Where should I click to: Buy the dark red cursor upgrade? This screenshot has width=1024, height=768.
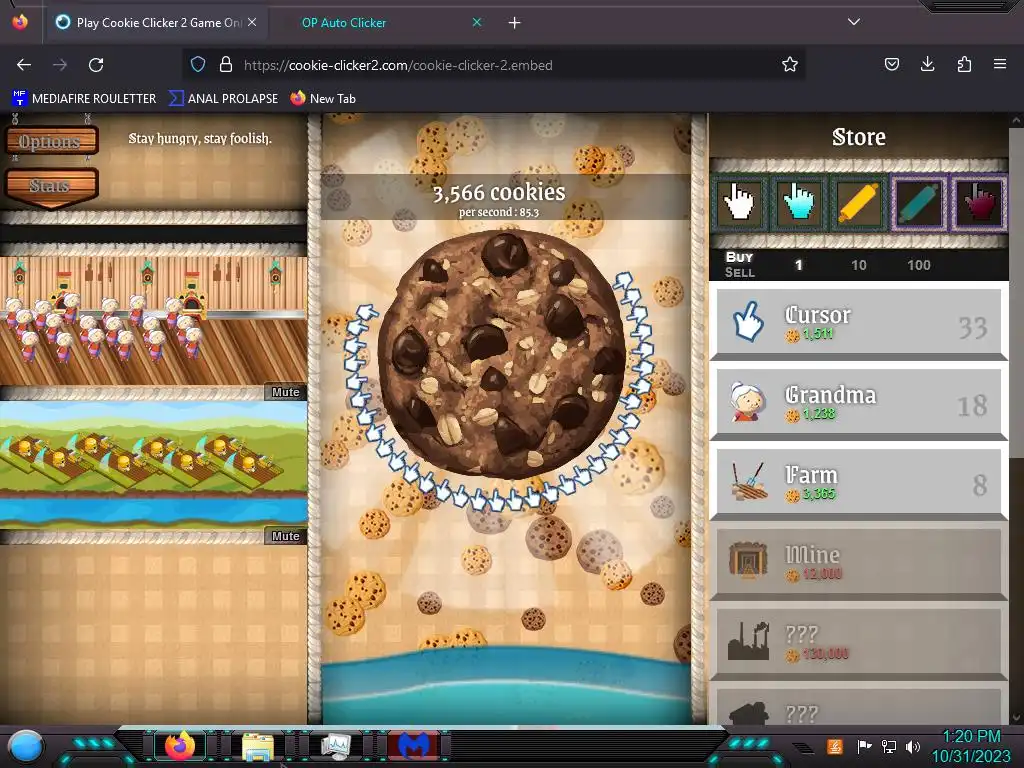point(978,202)
